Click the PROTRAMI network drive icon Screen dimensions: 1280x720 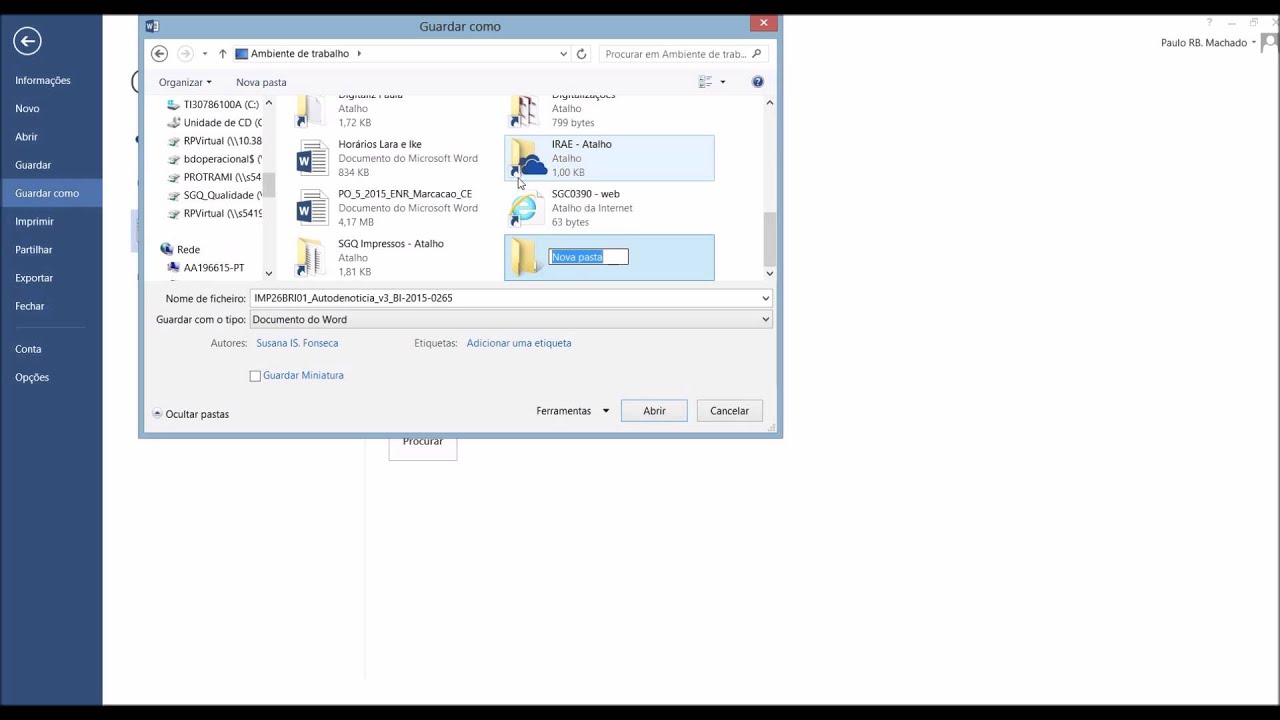(173, 177)
